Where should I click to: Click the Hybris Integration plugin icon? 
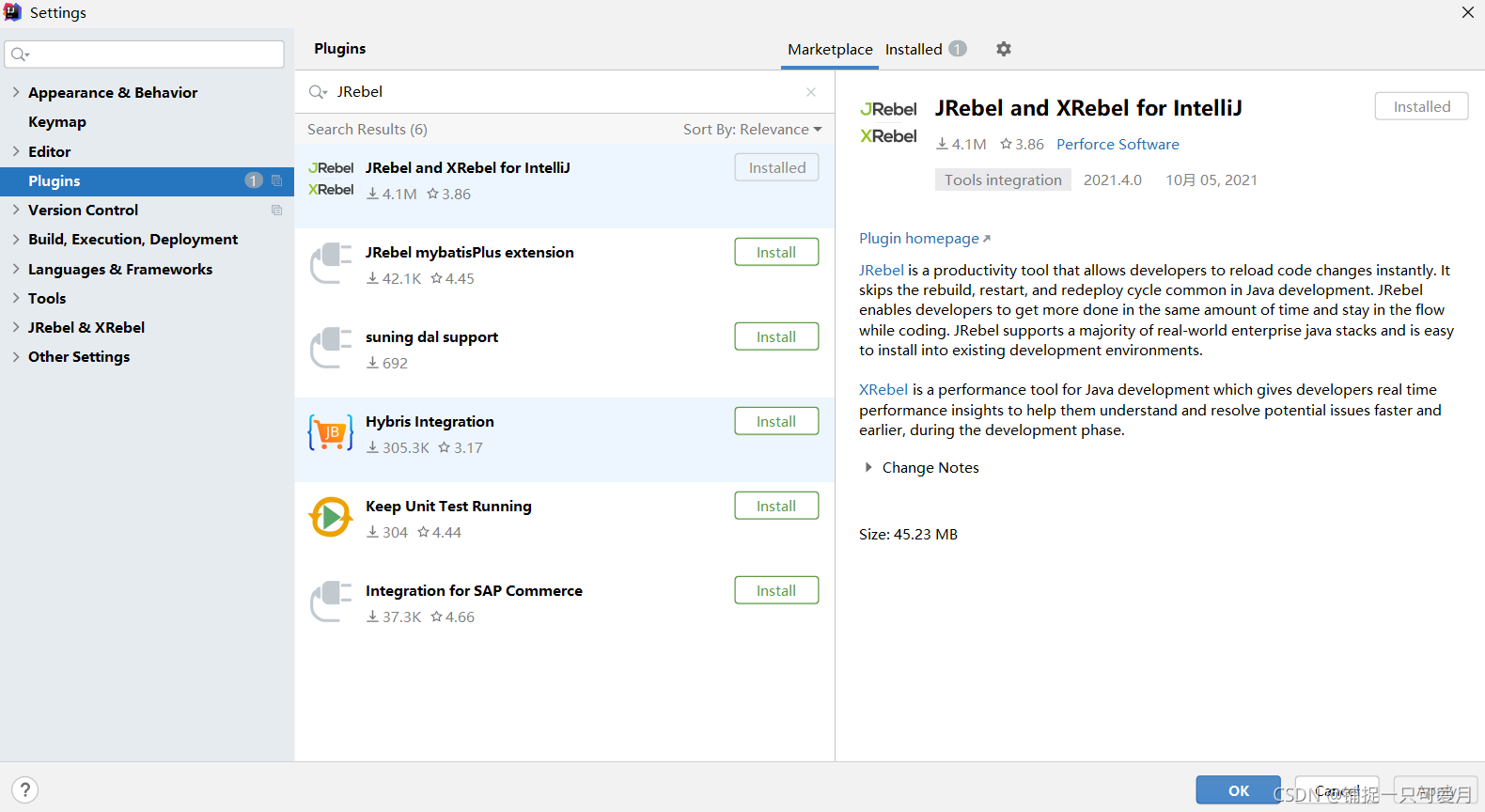331,432
